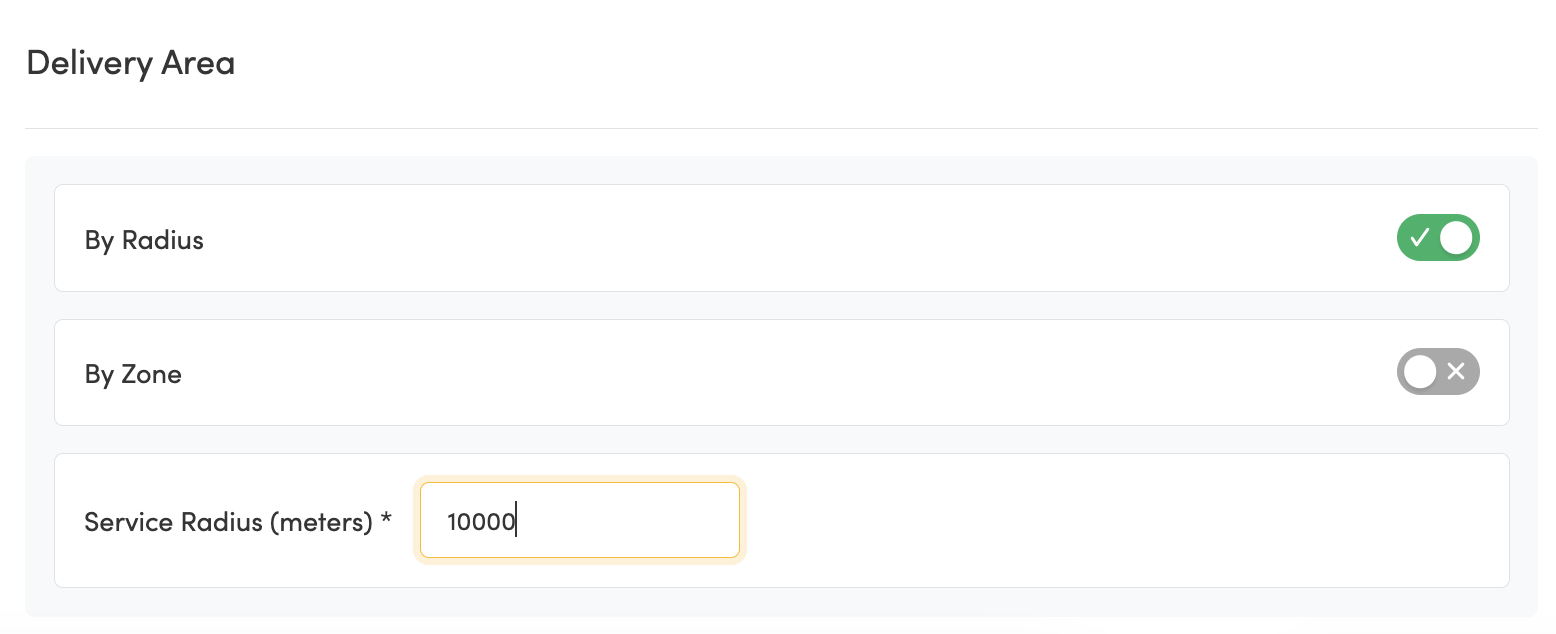Click blank middle area of By Zone row
Image resolution: width=1556 pixels, height=634 pixels.
[x=780, y=372]
